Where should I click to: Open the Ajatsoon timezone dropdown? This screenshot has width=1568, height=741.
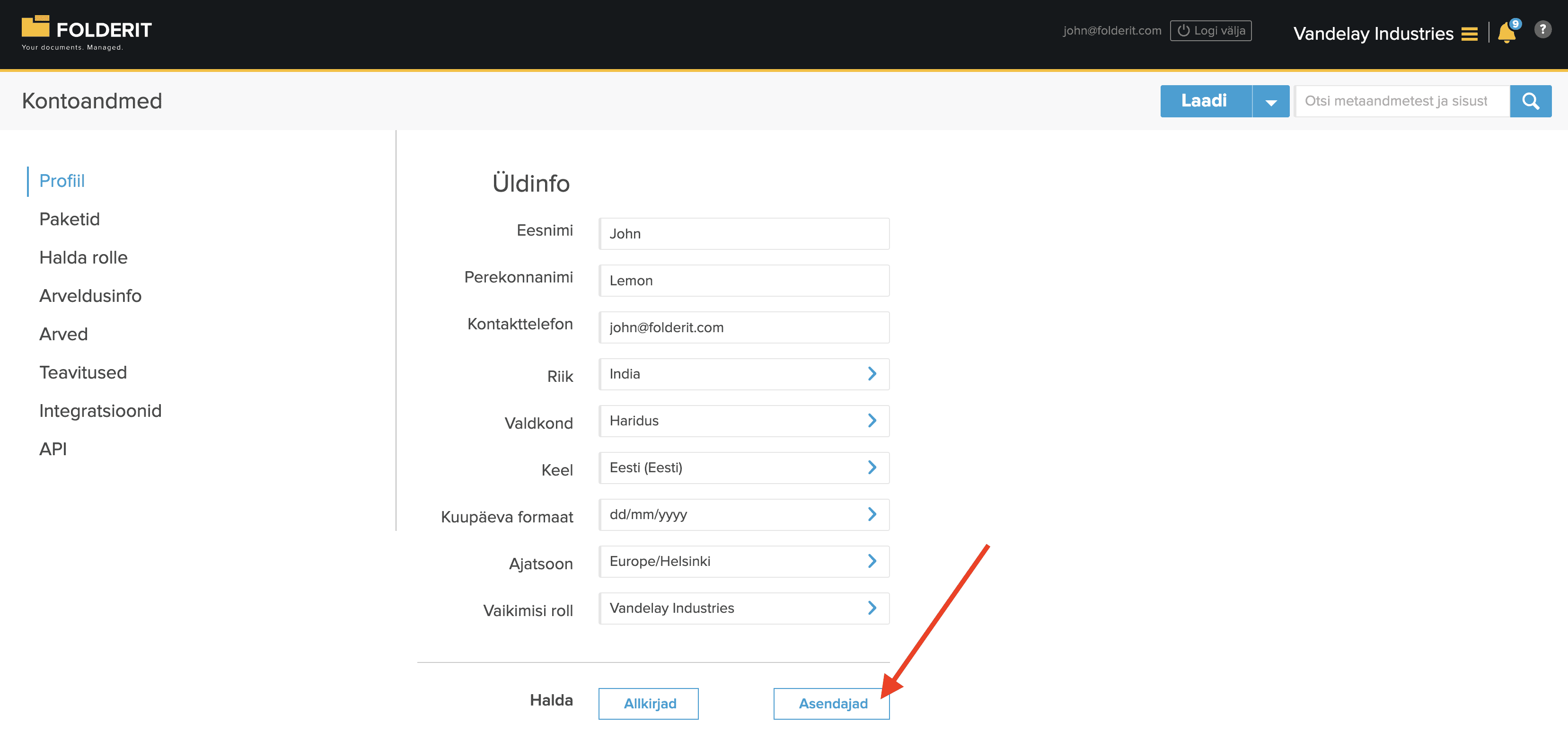click(744, 561)
